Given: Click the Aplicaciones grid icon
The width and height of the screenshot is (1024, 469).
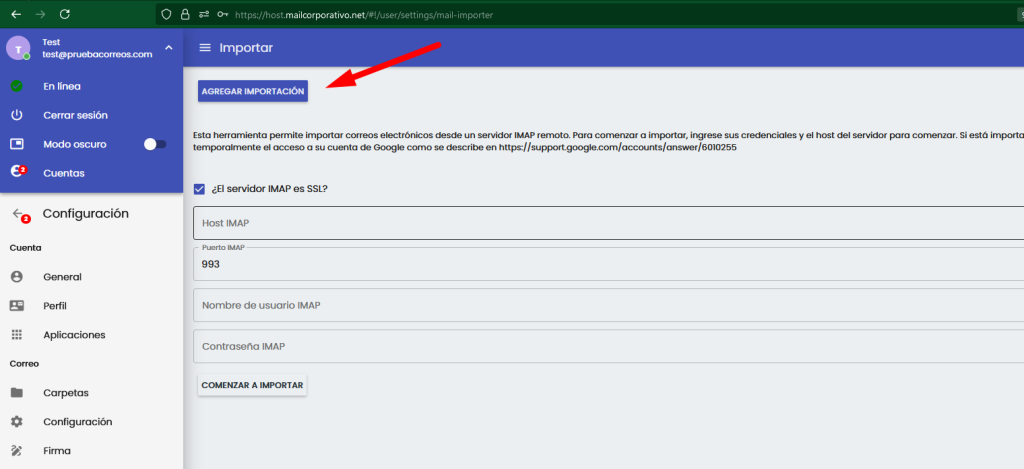Looking at the screenshot, I should pos(17,335).
